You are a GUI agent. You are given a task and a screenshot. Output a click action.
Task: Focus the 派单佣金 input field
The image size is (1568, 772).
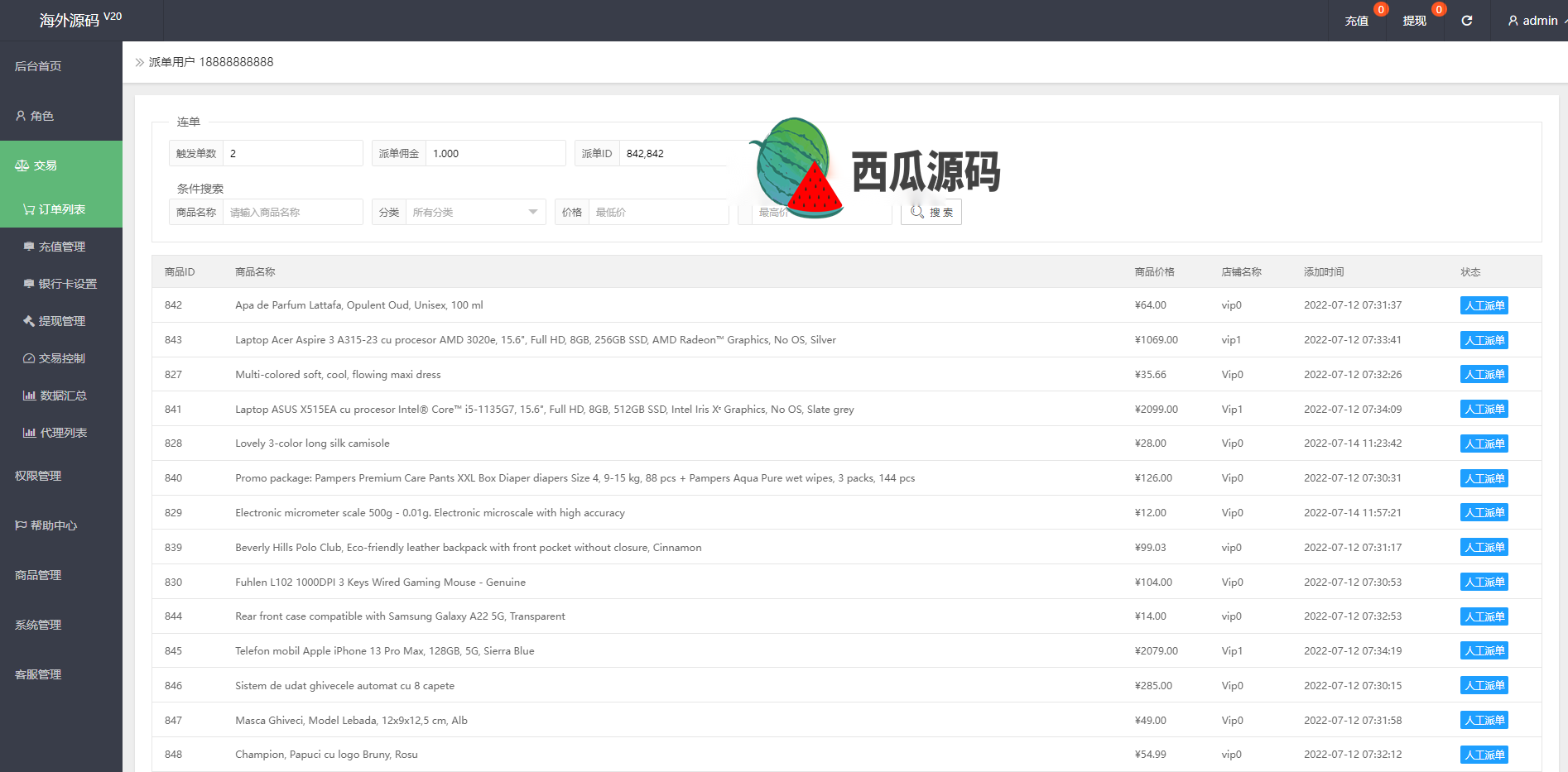point(495,153)
